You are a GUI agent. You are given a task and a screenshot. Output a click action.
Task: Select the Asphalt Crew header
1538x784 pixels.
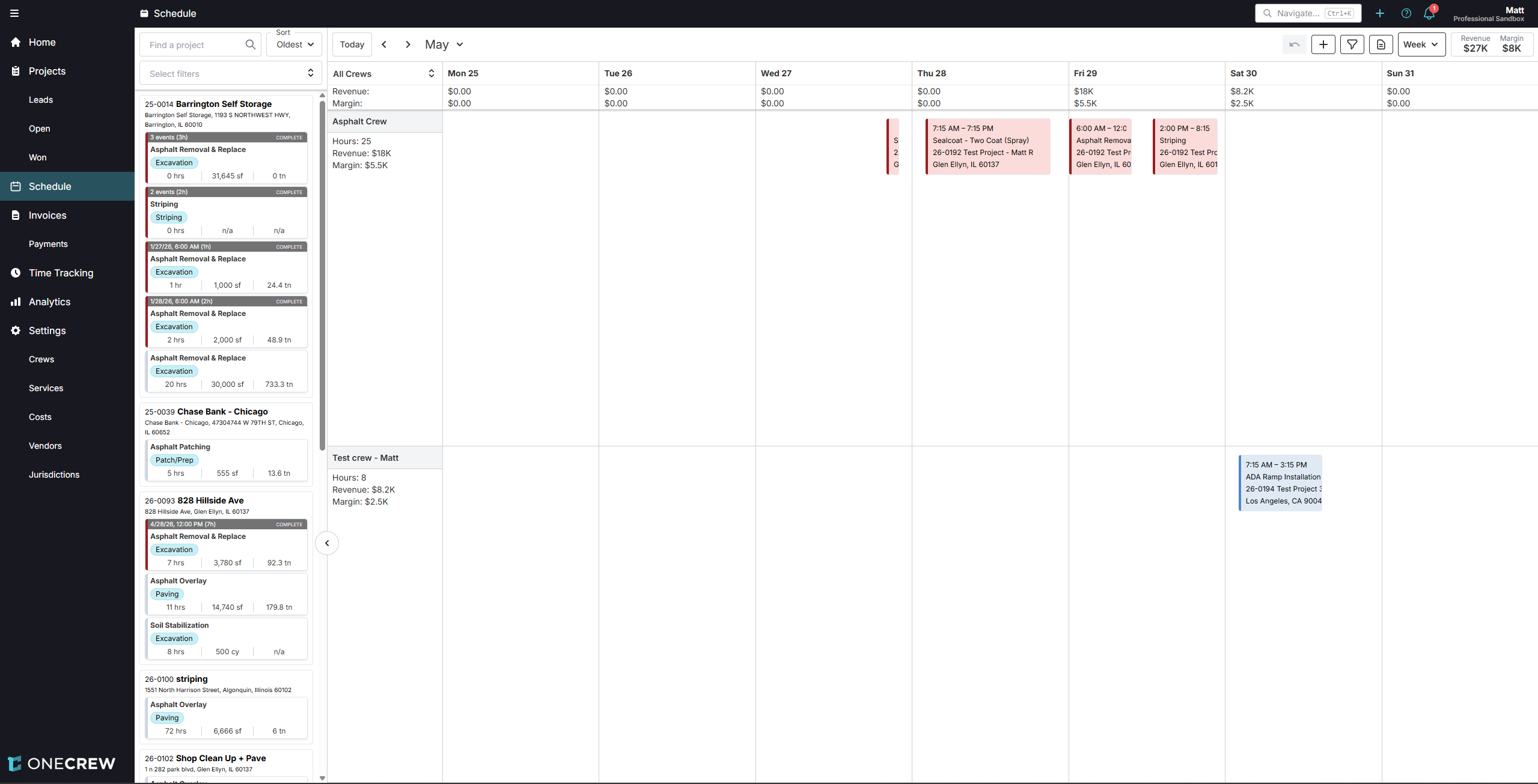(385, 121)
